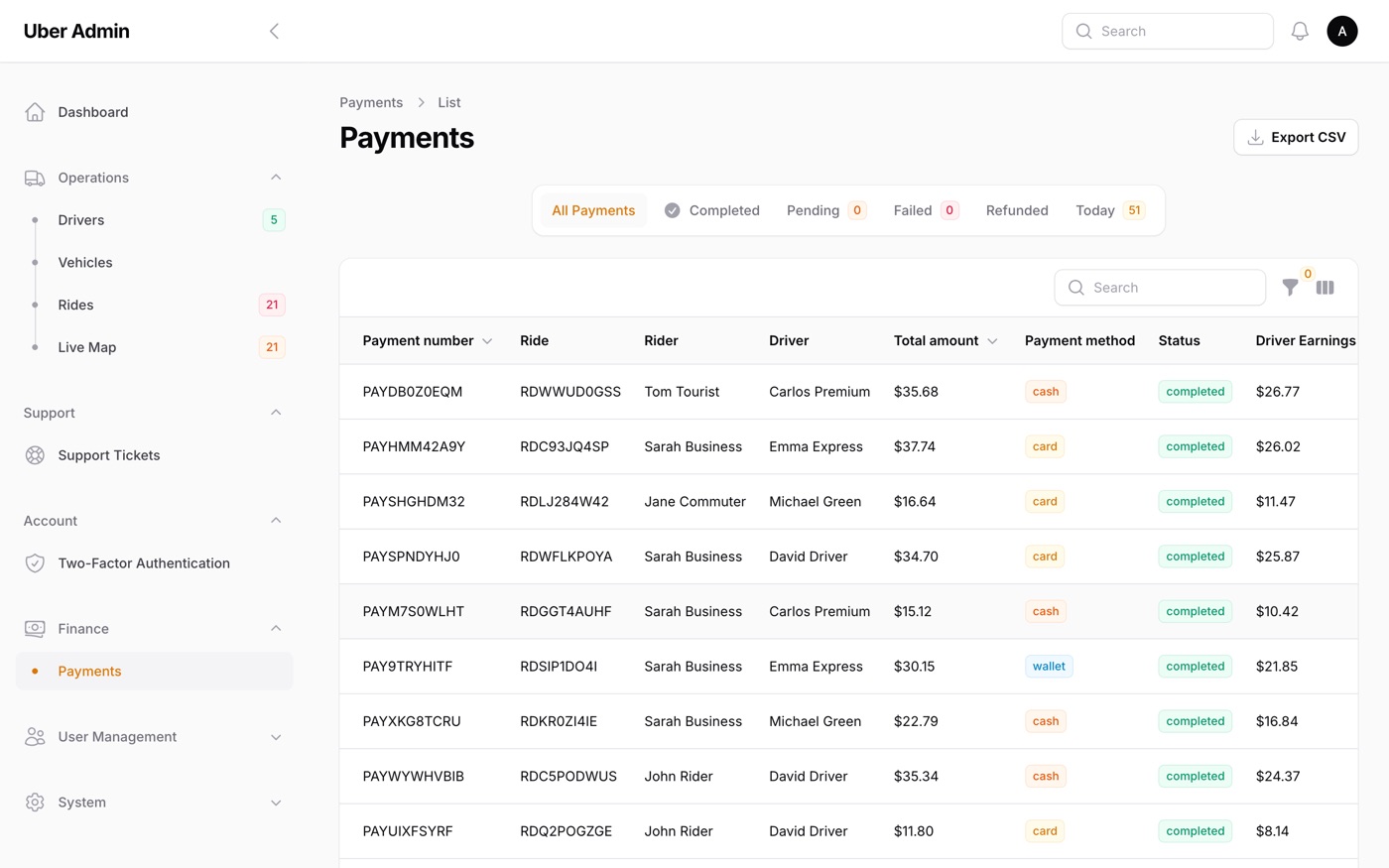Click the Support Tickets lifebuoy icon
This screenshot has height=868, width=1389.
tap(35, 455)
